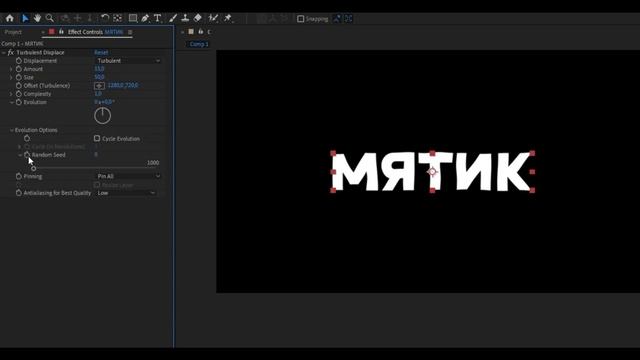Toggle the Evolution stopwatch

tap(19, 102)
